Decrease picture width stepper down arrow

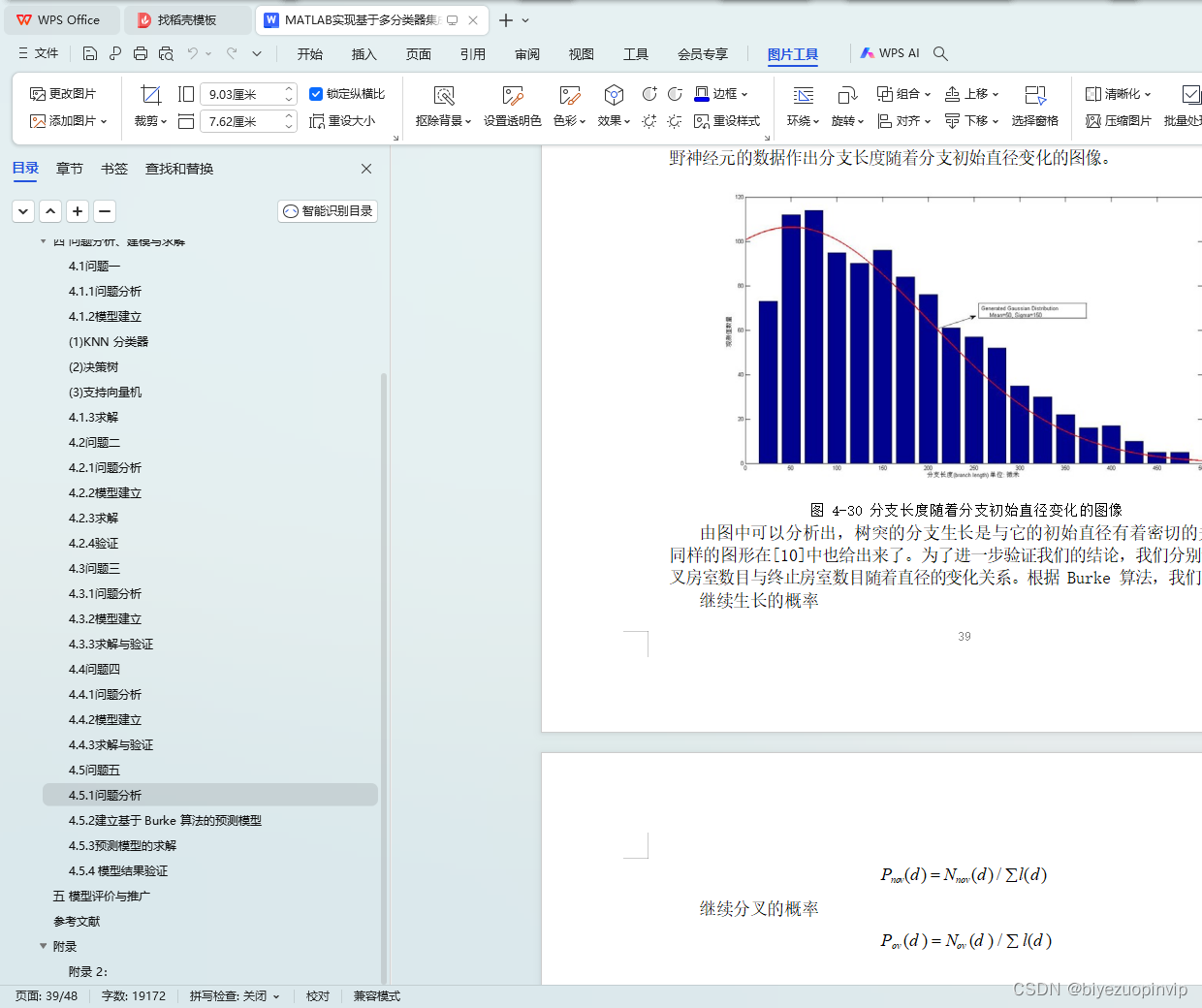289,126
